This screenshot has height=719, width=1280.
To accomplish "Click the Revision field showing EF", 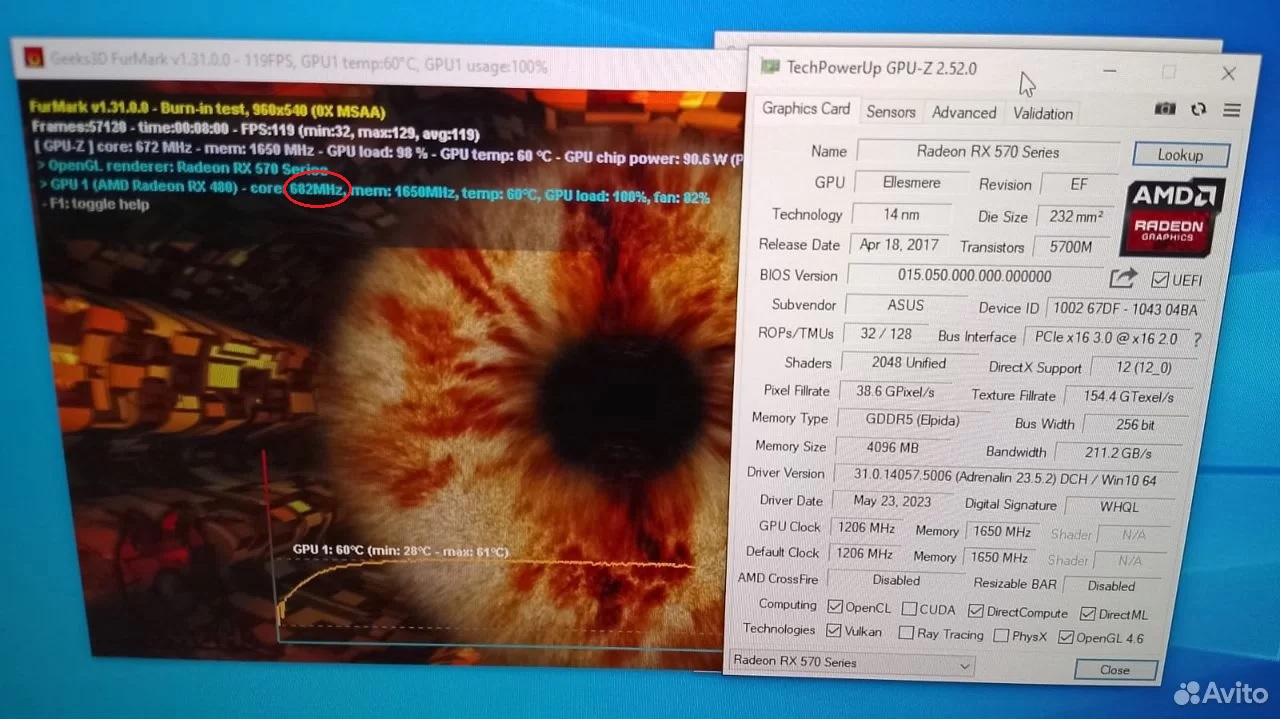I will click(1077, 185).
